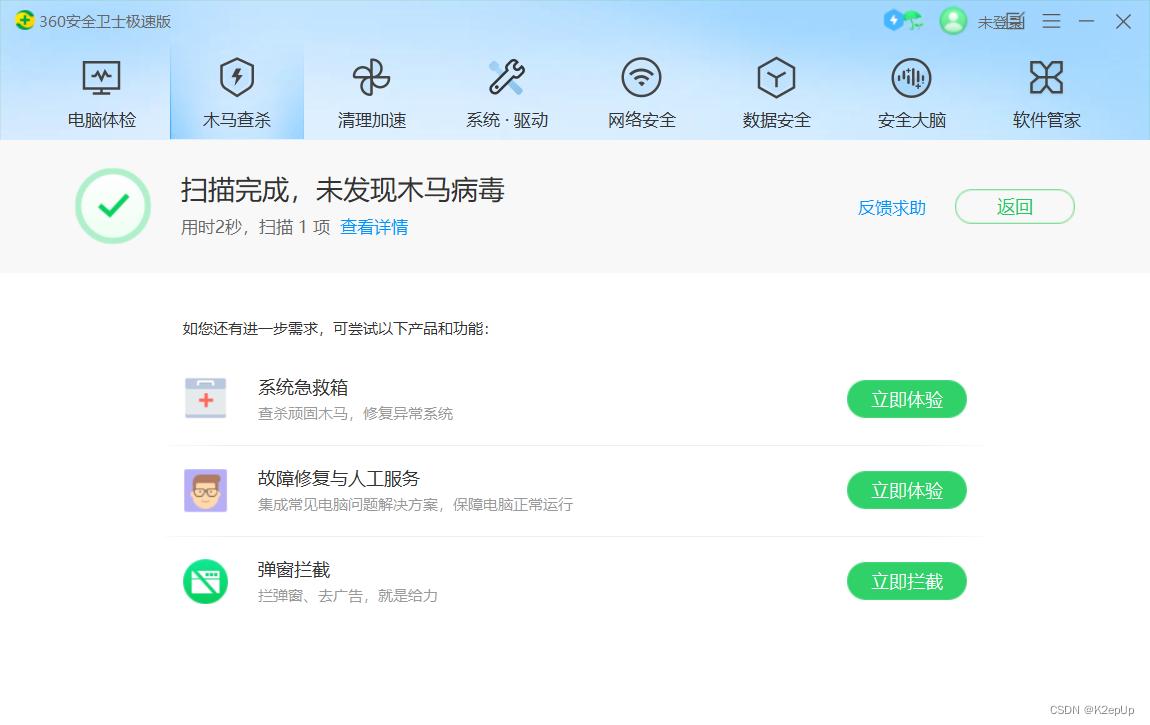Viewport: 1150px width, 725px height.
Task: Click the green scan-complete checkmark icon
Action: [113, 206]
